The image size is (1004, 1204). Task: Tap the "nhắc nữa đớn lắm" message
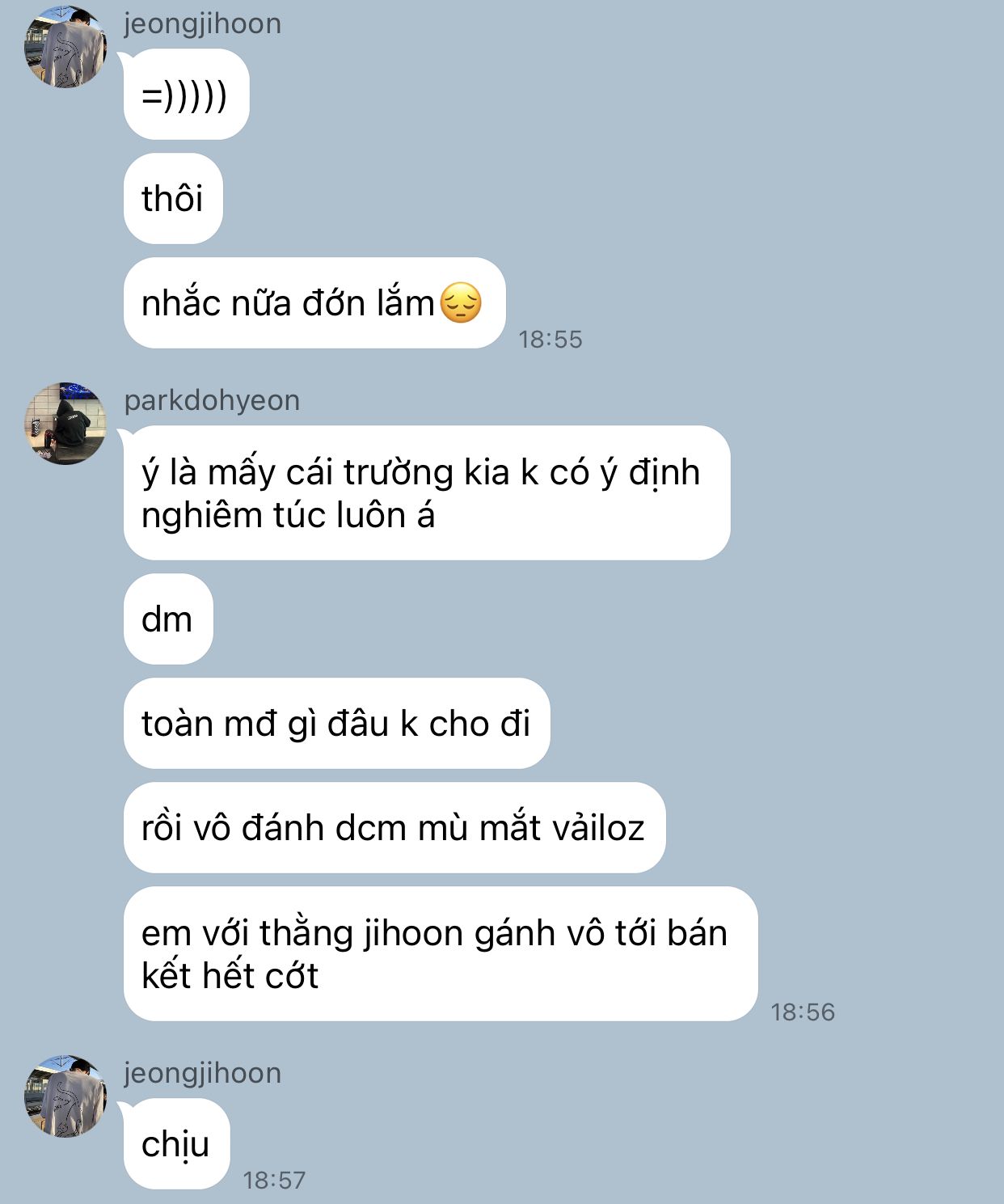pos(314,303)
